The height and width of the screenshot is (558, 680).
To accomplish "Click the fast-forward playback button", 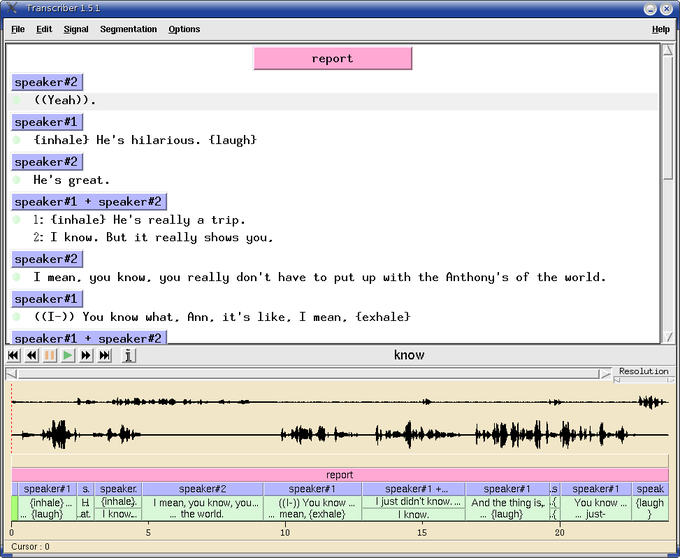I will click(x=86, y=355).
